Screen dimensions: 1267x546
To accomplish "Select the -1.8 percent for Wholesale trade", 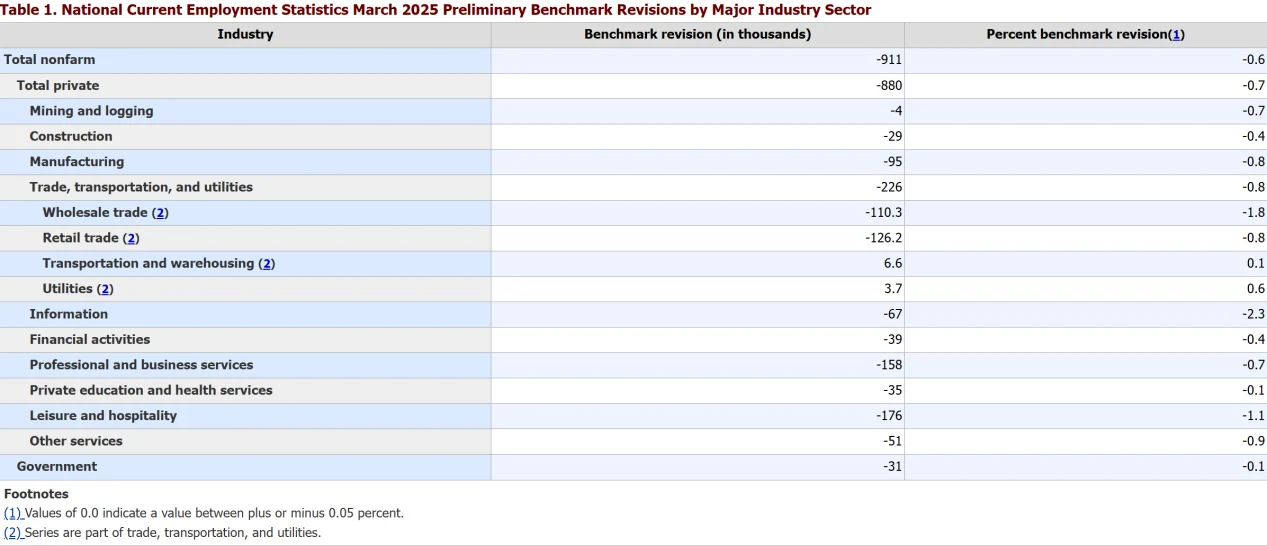I will point(1253,213).
